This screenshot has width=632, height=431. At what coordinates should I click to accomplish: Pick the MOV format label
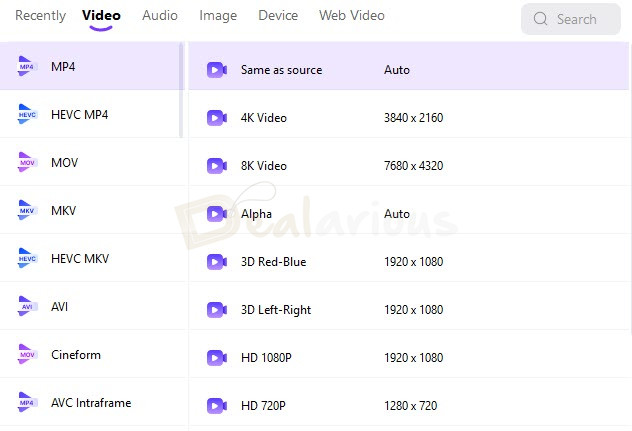pos(64,162)
